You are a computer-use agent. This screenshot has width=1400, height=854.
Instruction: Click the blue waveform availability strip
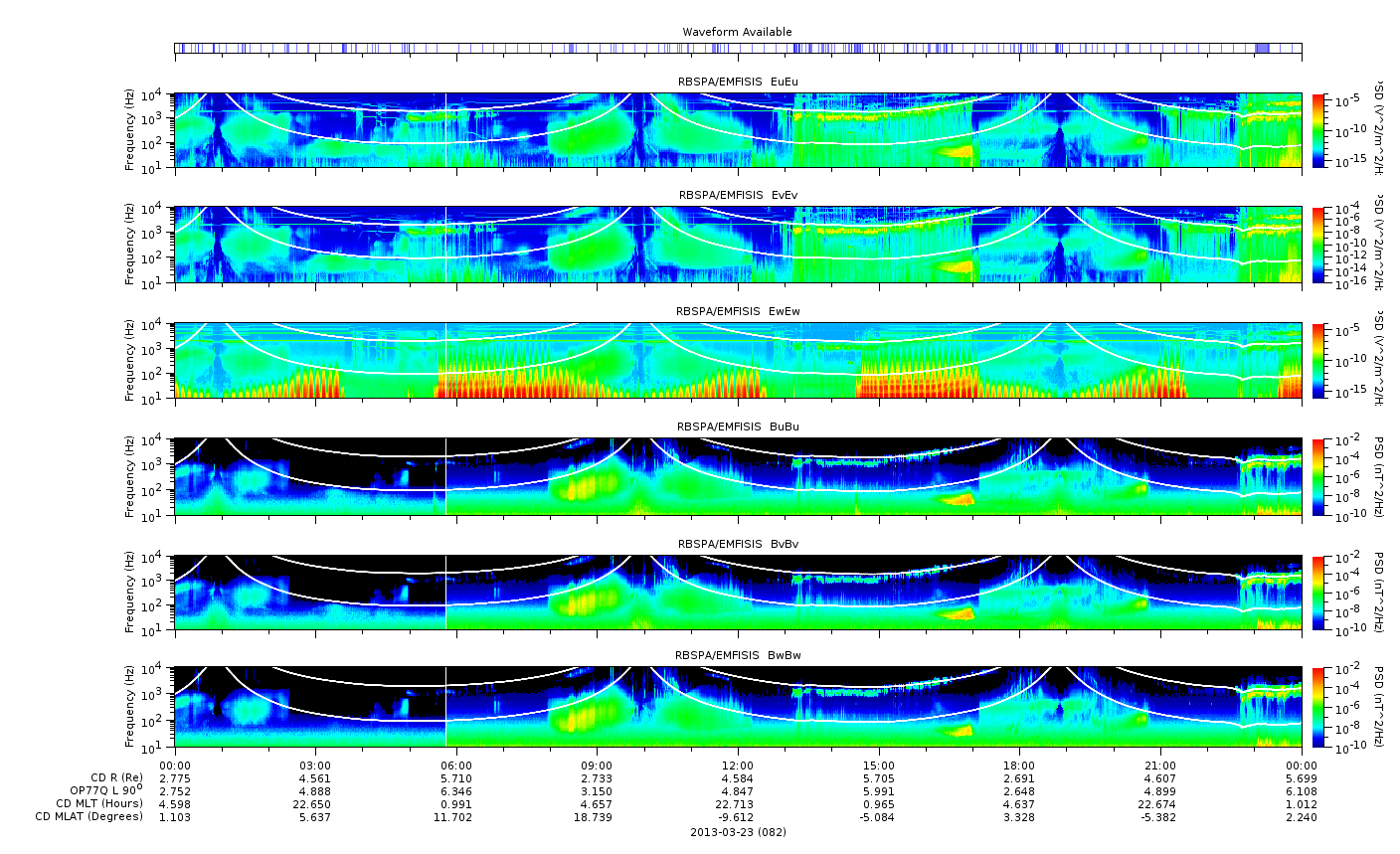[737, 48]
